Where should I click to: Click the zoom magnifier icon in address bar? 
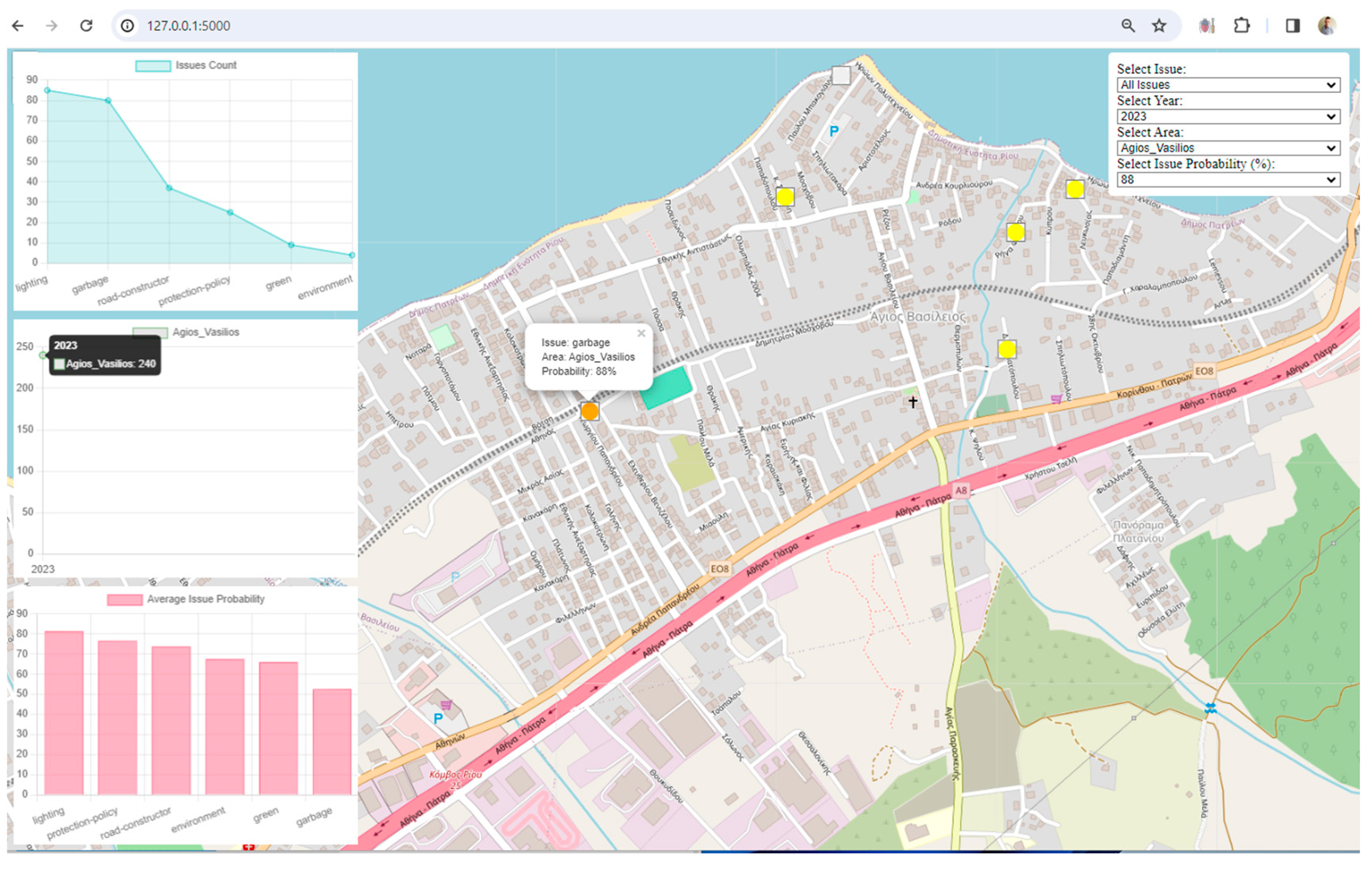[1128, 26]
